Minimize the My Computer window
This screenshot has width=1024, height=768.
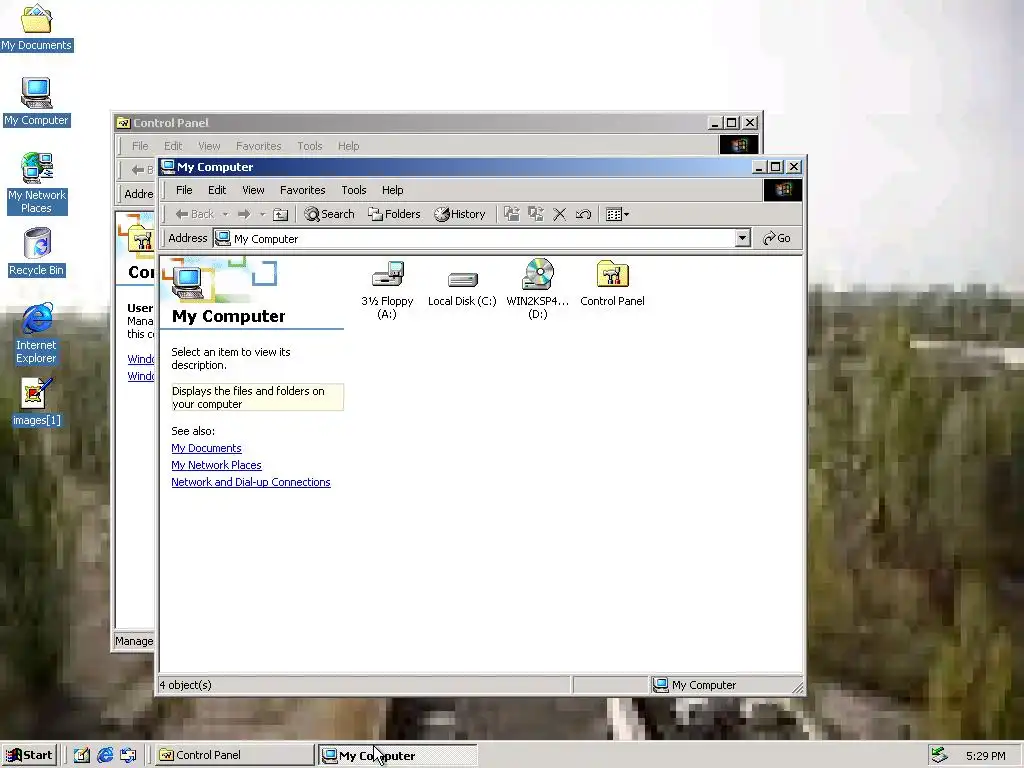[758, 167]
